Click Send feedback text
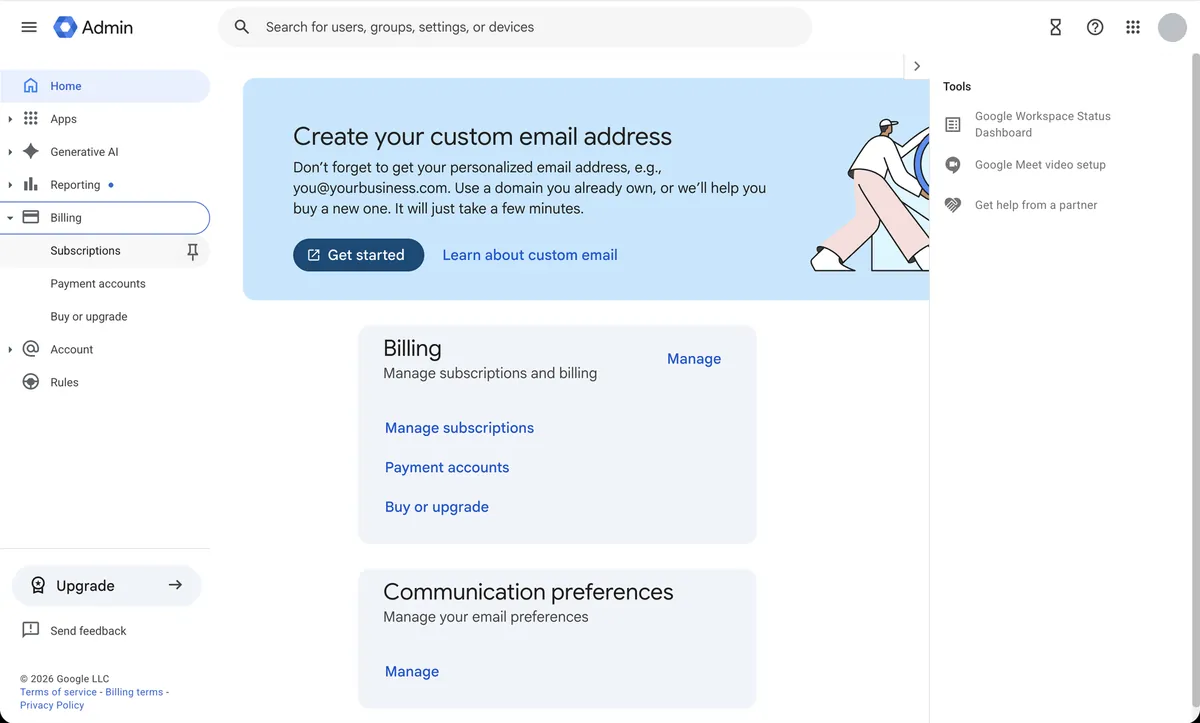This screenshot has width=1200, height=723. 88,631
